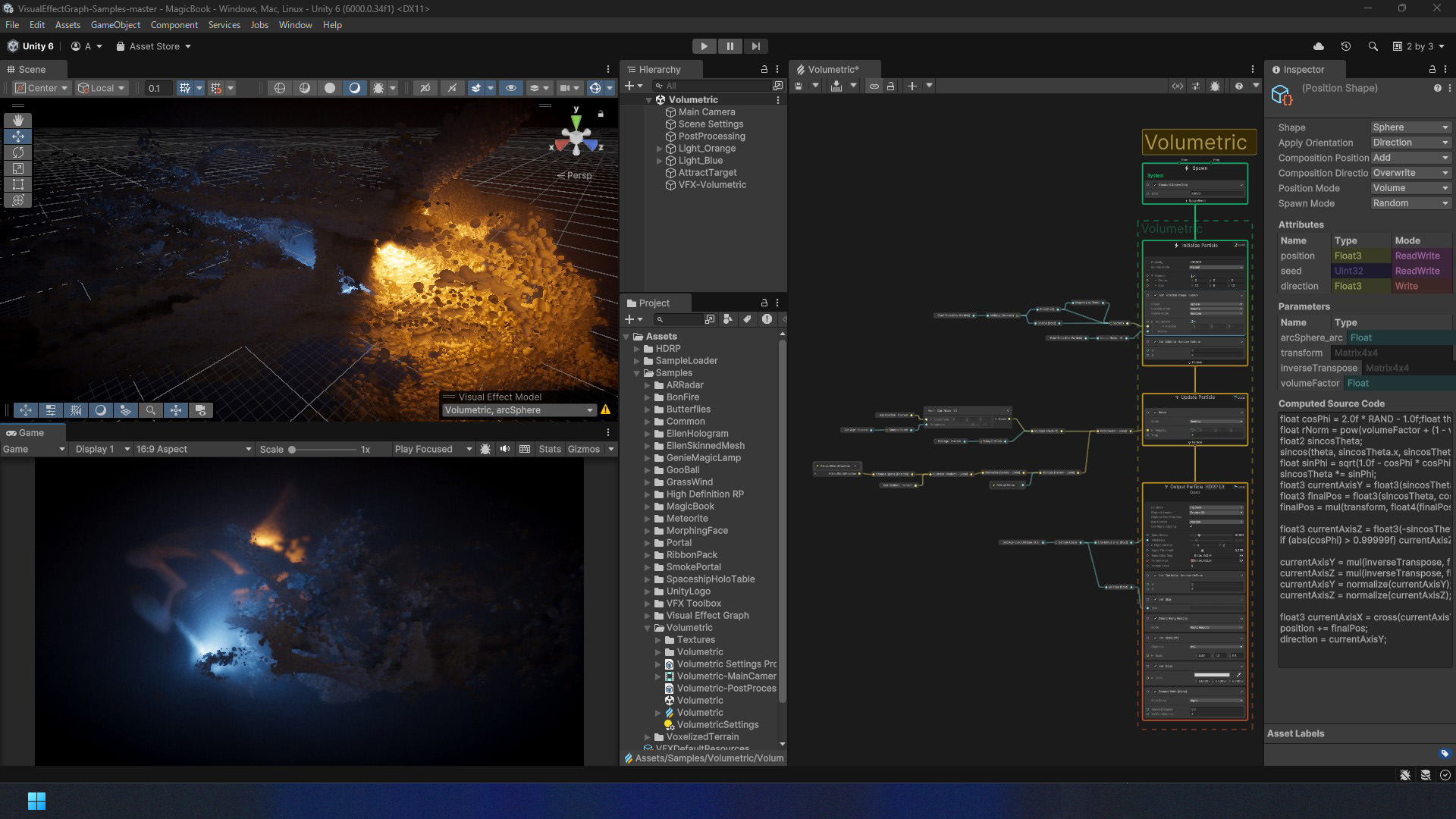
Task: Select the Hand view tool
Action: [x=18, y=121]
